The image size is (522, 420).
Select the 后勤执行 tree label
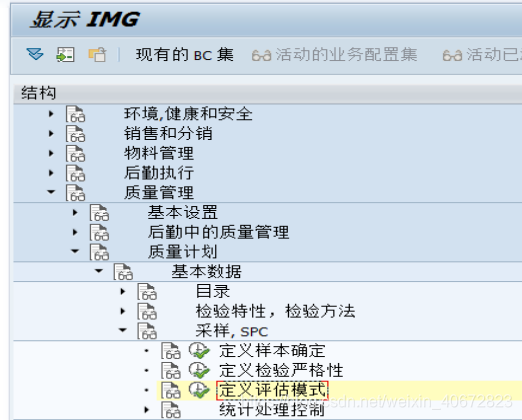coord(159,173)
